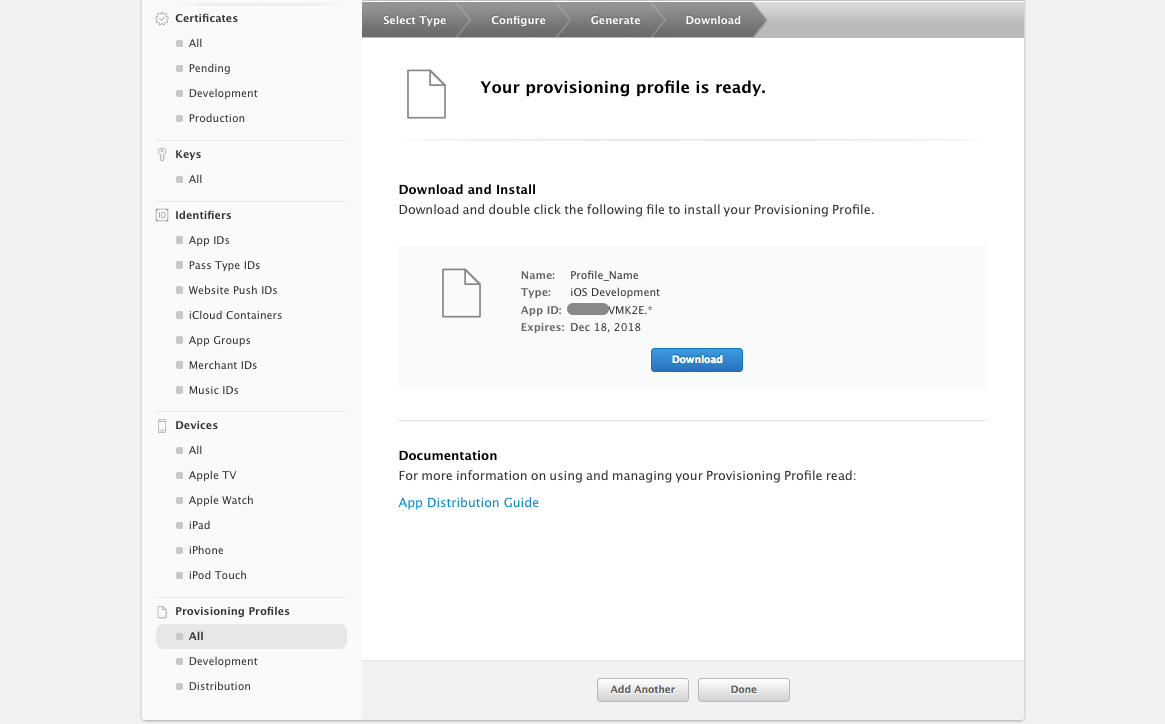Viewport: 1165px width, 724px height.
Task: Select iCloud Containers in sidebar
Action: point(235,316)
